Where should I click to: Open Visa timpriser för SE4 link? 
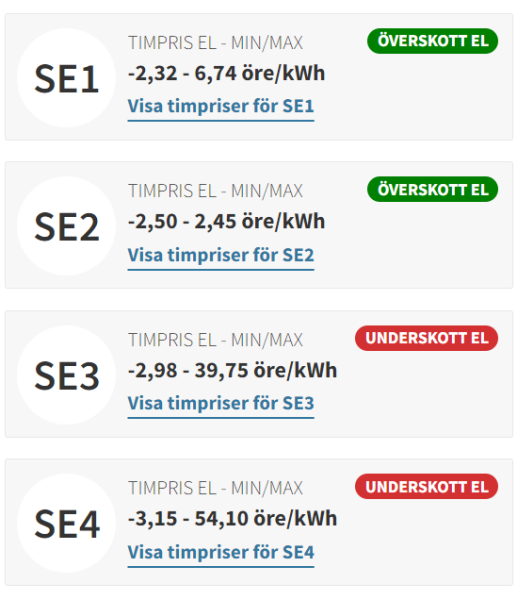point(221,553)
